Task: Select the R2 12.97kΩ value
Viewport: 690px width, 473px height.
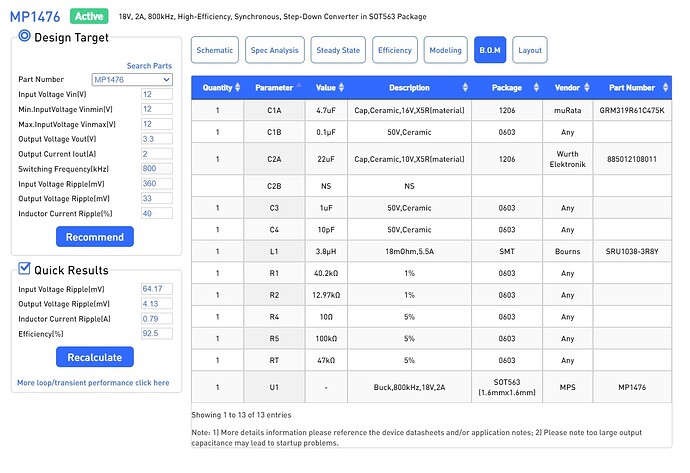Action: click(326, 295)
